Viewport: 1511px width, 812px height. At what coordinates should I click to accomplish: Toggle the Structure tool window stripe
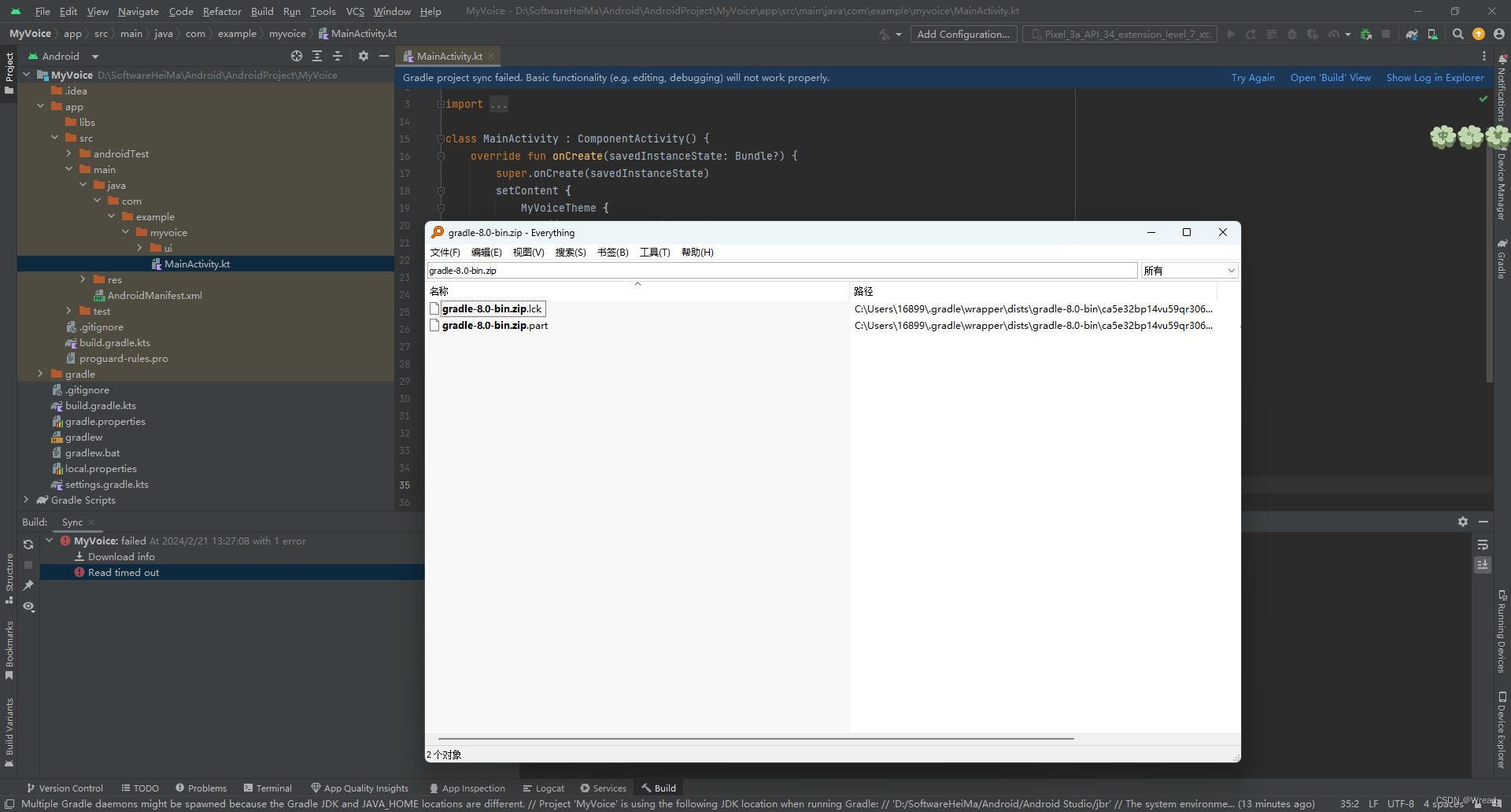(9, 578)
